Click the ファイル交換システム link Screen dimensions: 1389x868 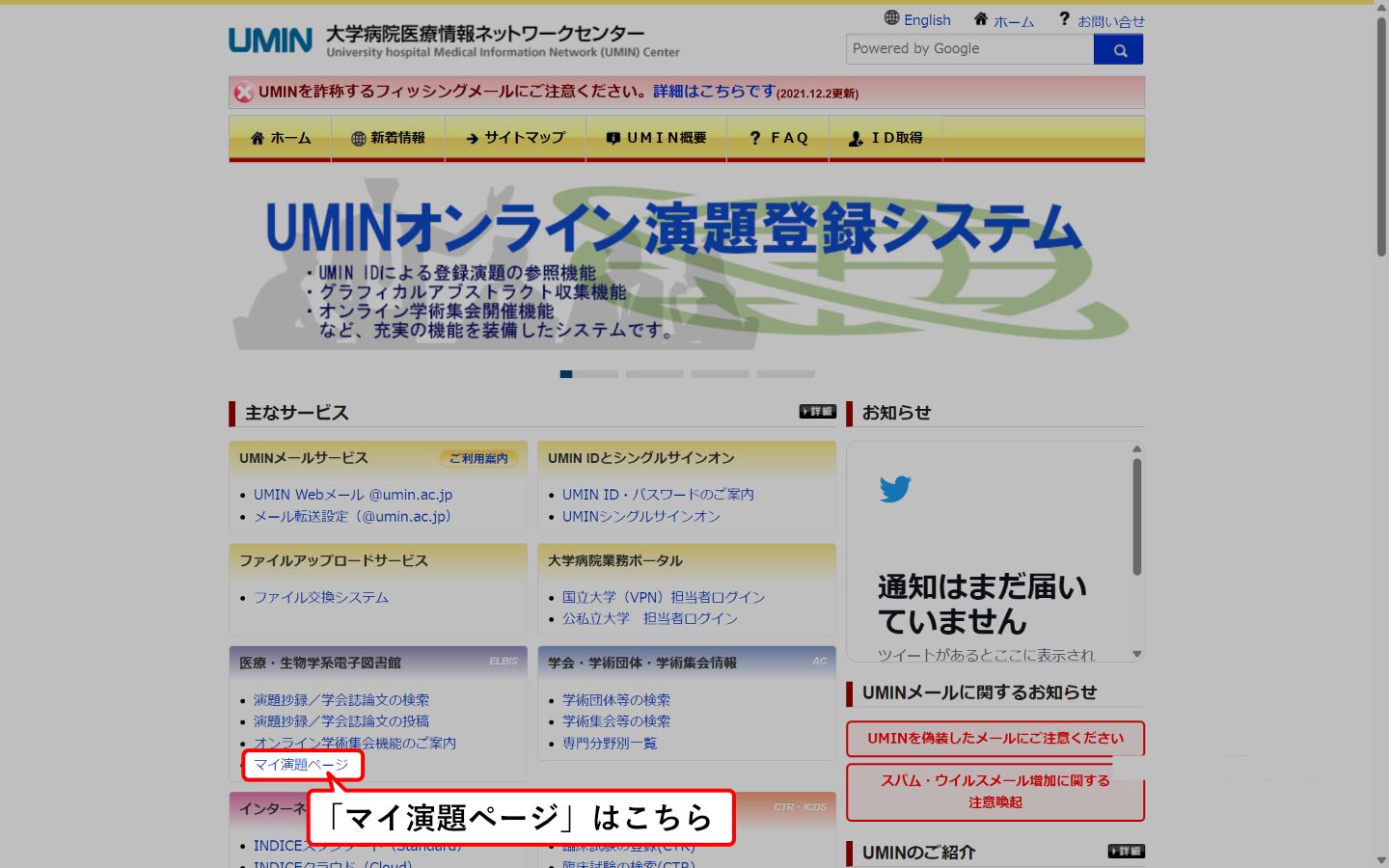322,597
